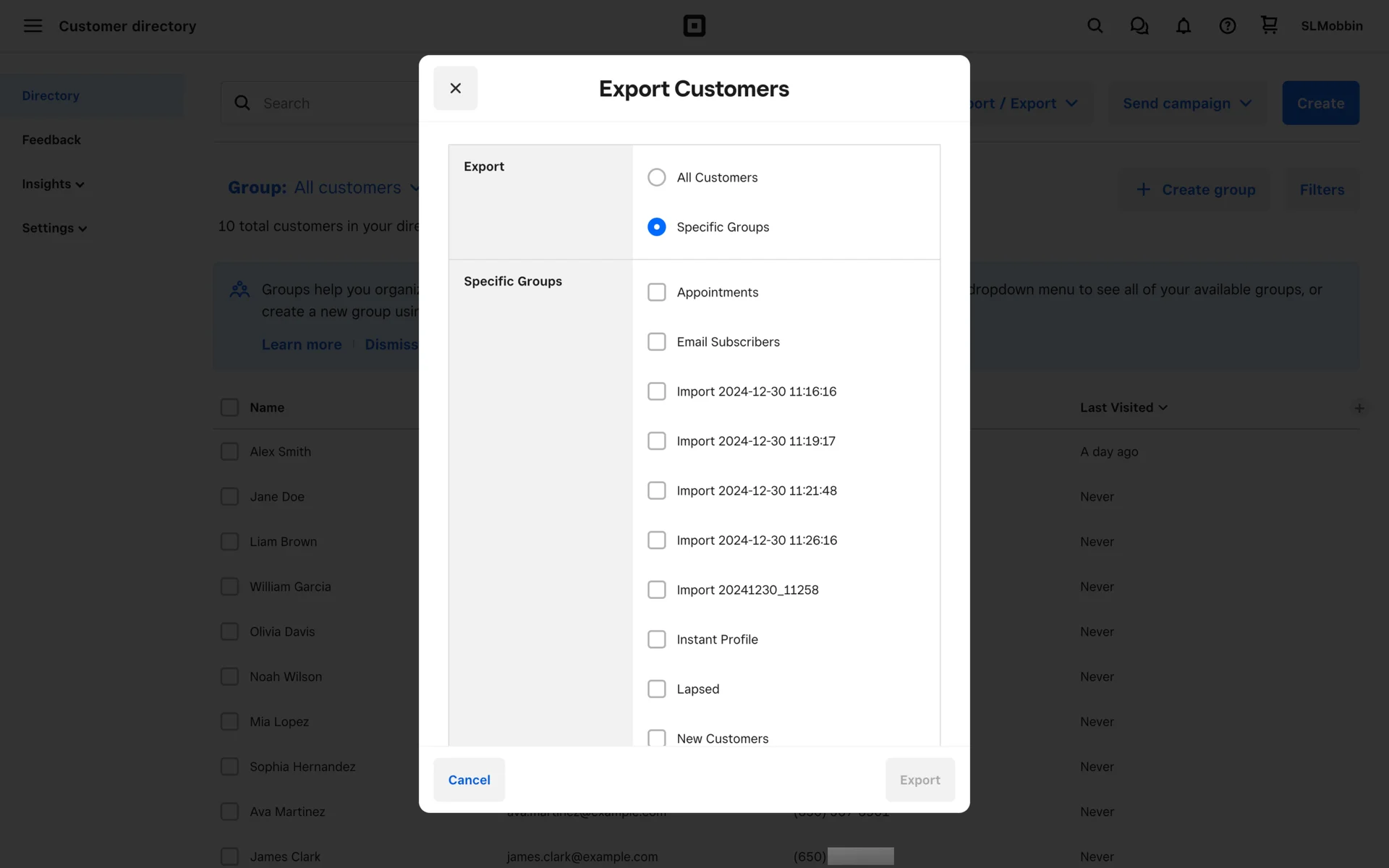Click the Export button in dialog footer
The height and width of the screenshot is (868, 1389).
(x=919, y=780)
